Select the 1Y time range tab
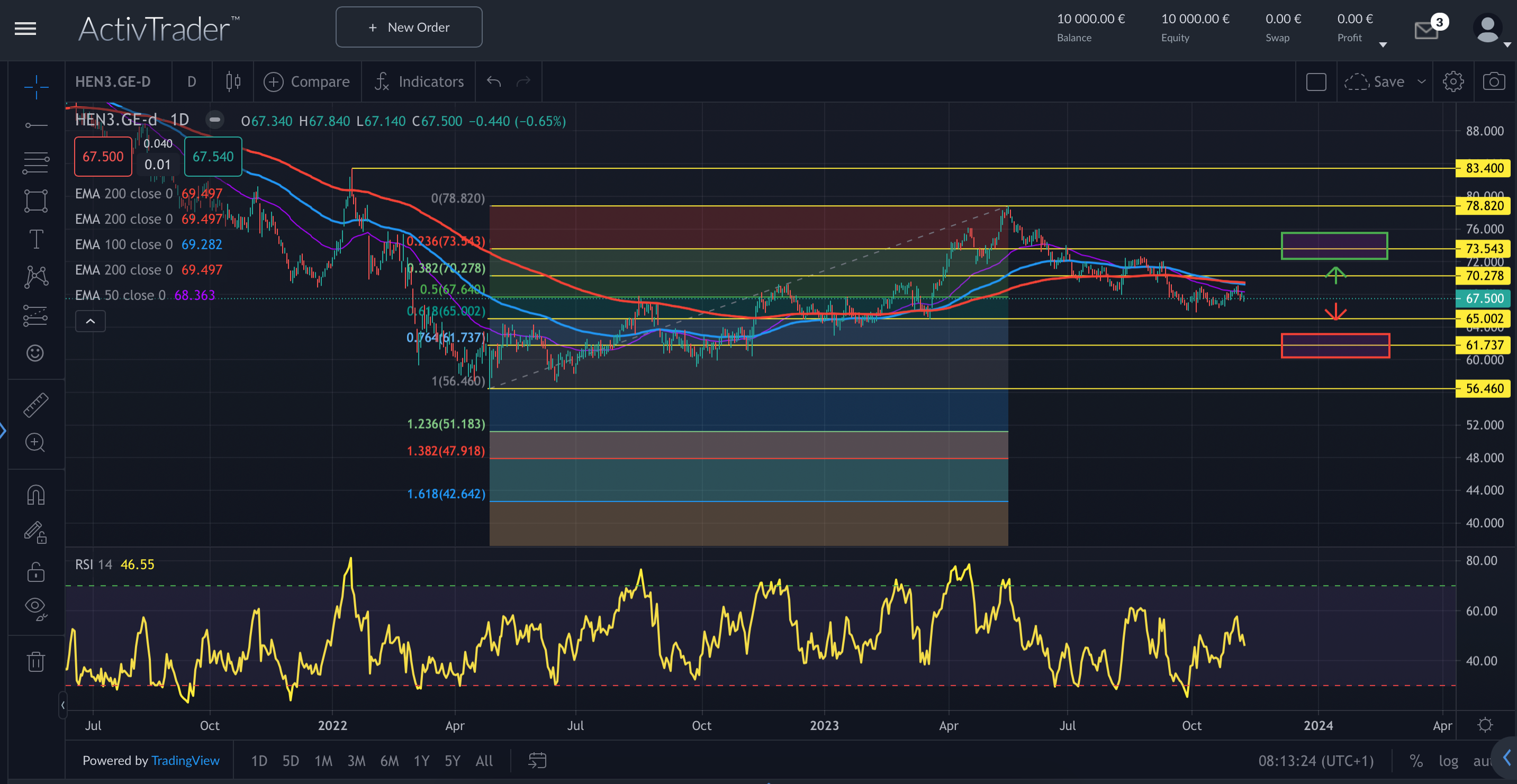This screenshot has width=1517, height=784. [x=421, y=761]
